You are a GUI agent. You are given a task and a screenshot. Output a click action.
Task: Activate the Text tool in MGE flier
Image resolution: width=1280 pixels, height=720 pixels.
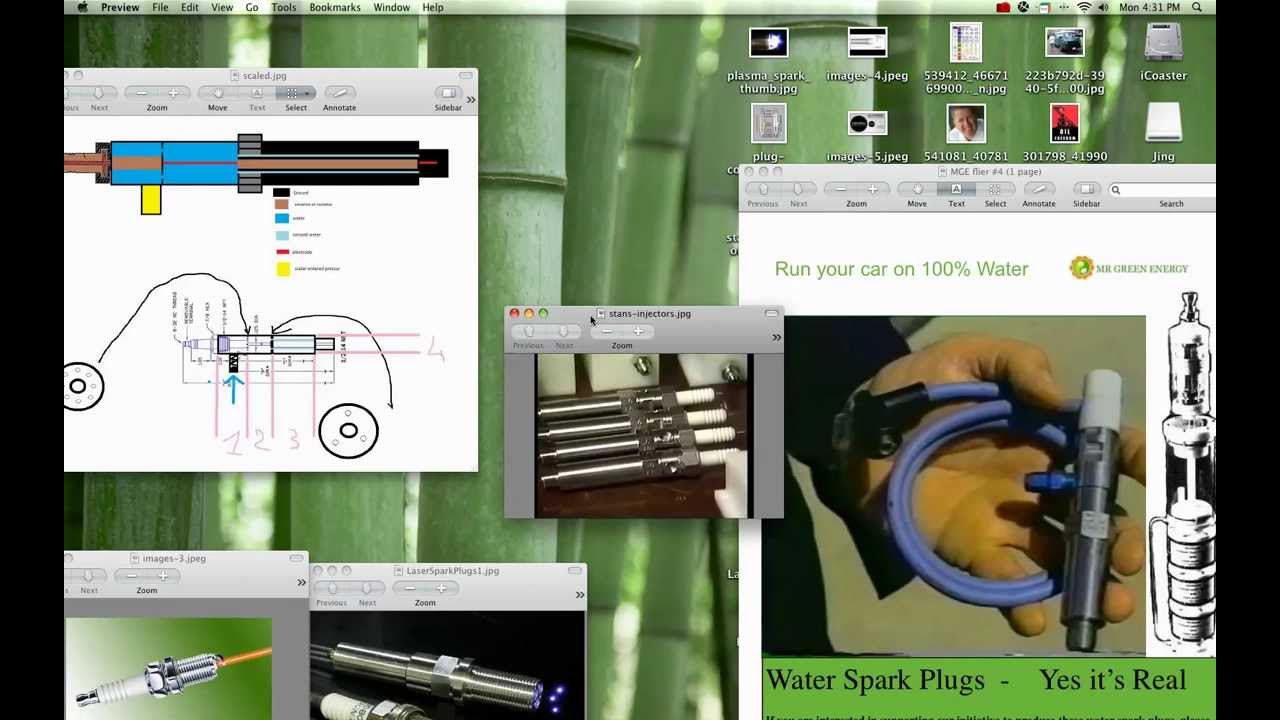[956, 189]
